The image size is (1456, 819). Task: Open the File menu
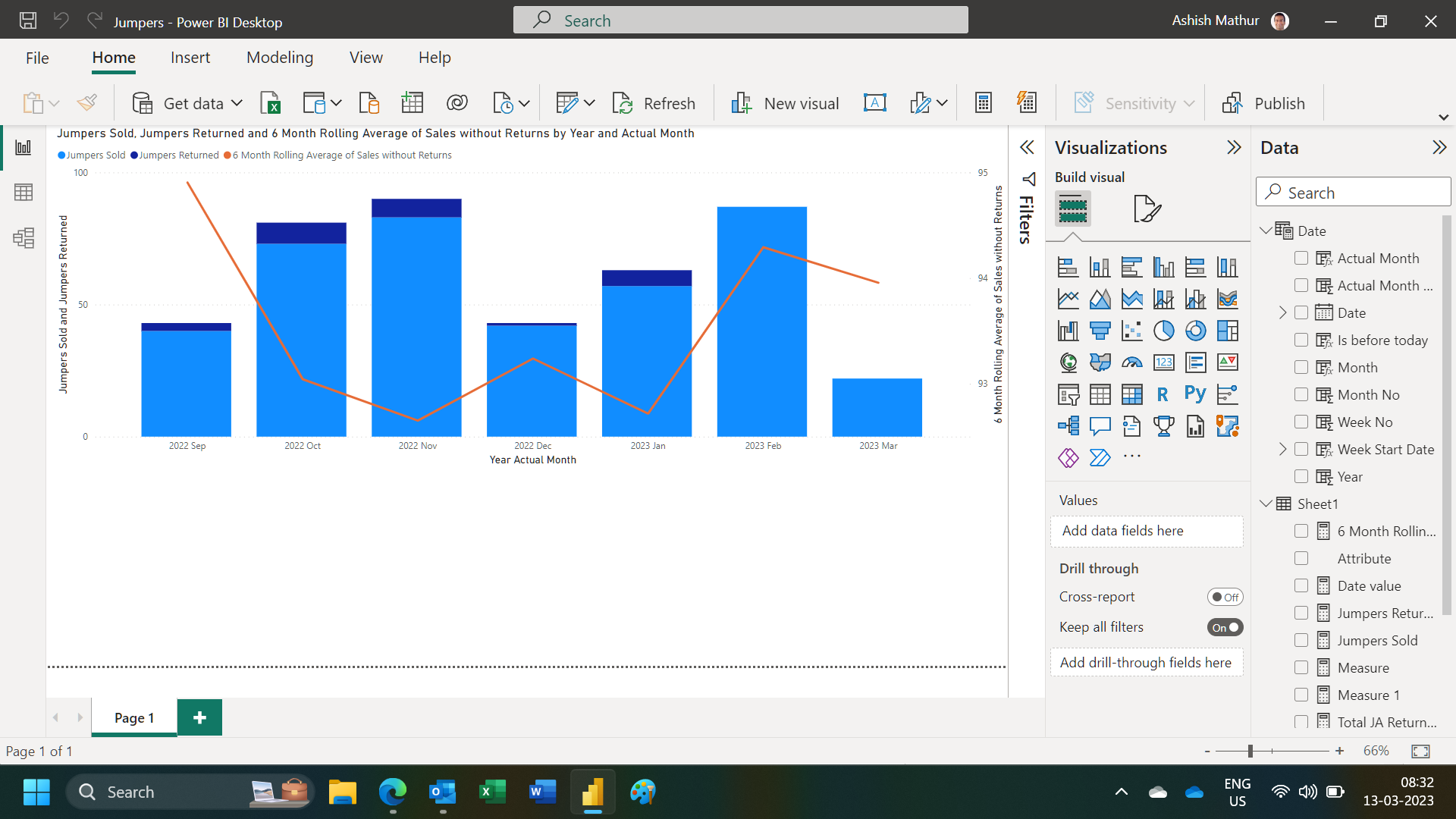tap(37, 58)
